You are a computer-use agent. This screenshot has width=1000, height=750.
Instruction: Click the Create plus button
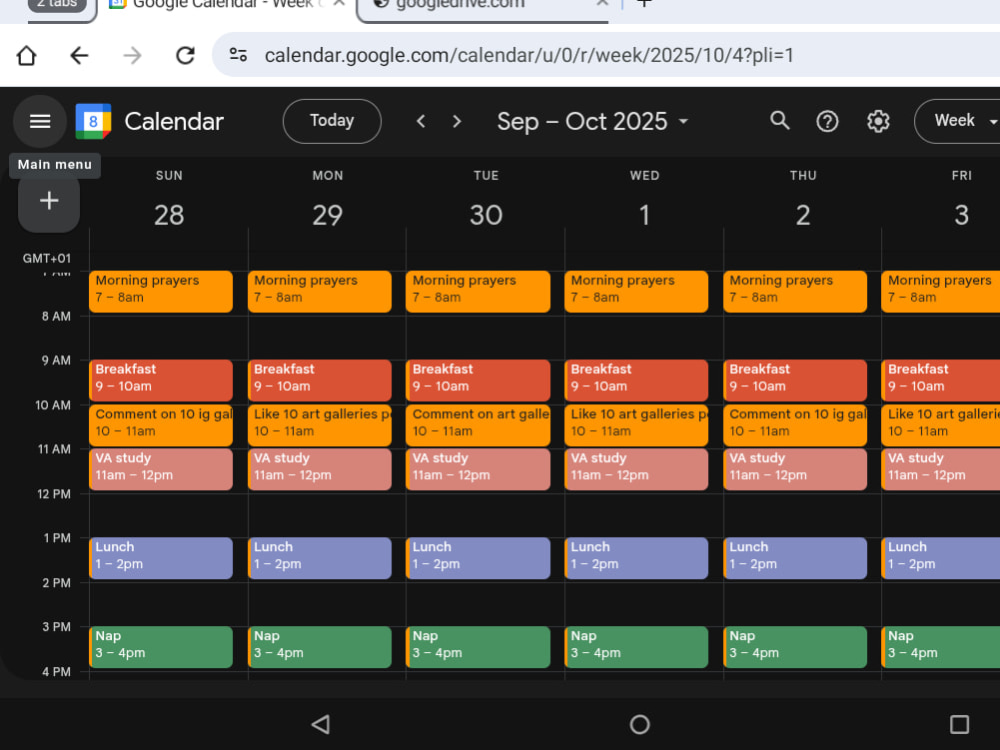pos(49,201)
